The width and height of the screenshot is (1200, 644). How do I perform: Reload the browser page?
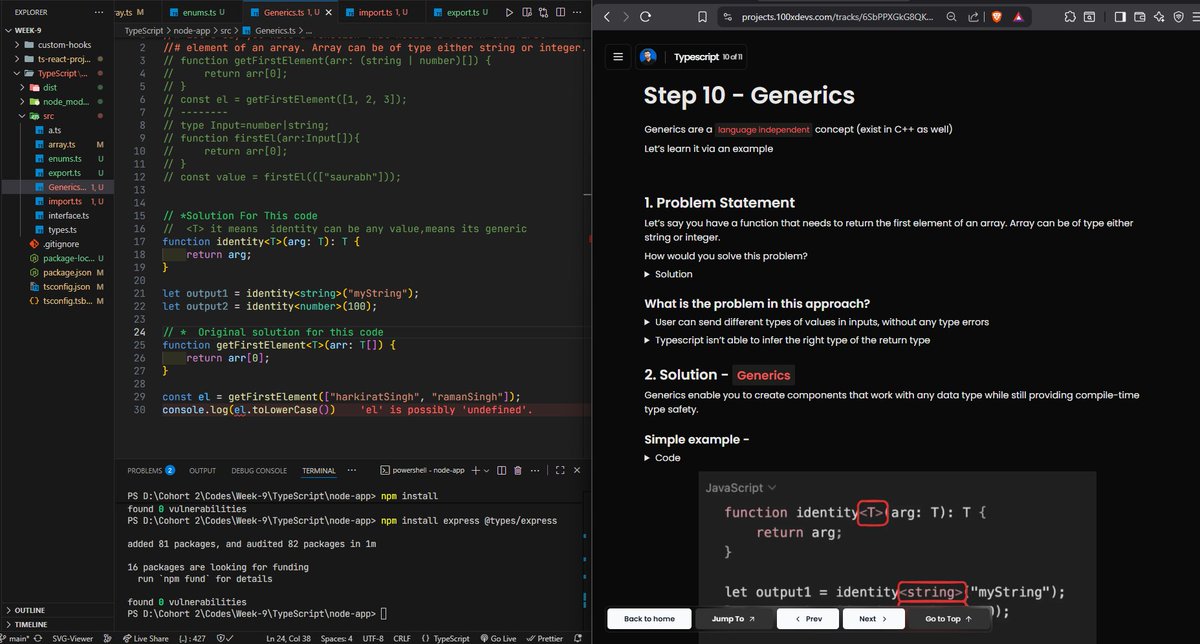646,17
